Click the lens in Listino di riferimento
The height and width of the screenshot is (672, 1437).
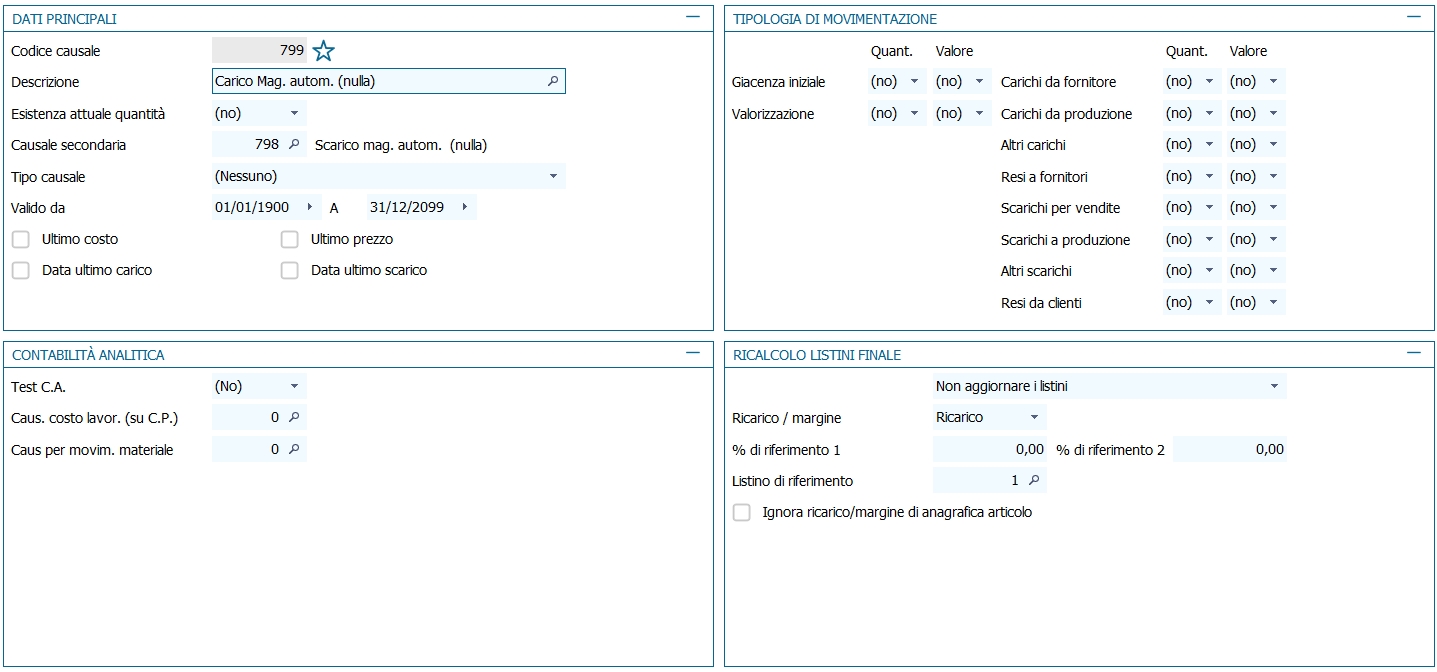(1034, 481)
